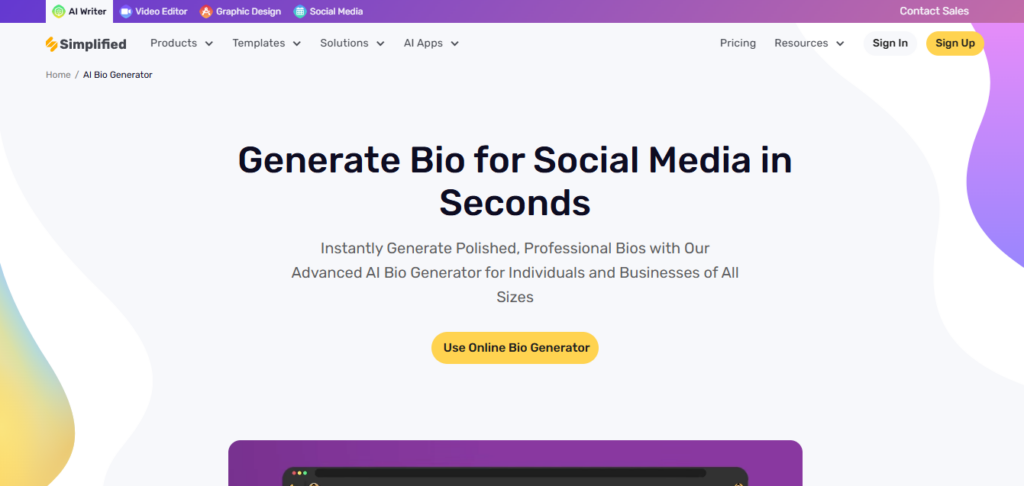Click the purple preview thumbnail below
This screenshot has height=486, width=1024.
[515, 463]
